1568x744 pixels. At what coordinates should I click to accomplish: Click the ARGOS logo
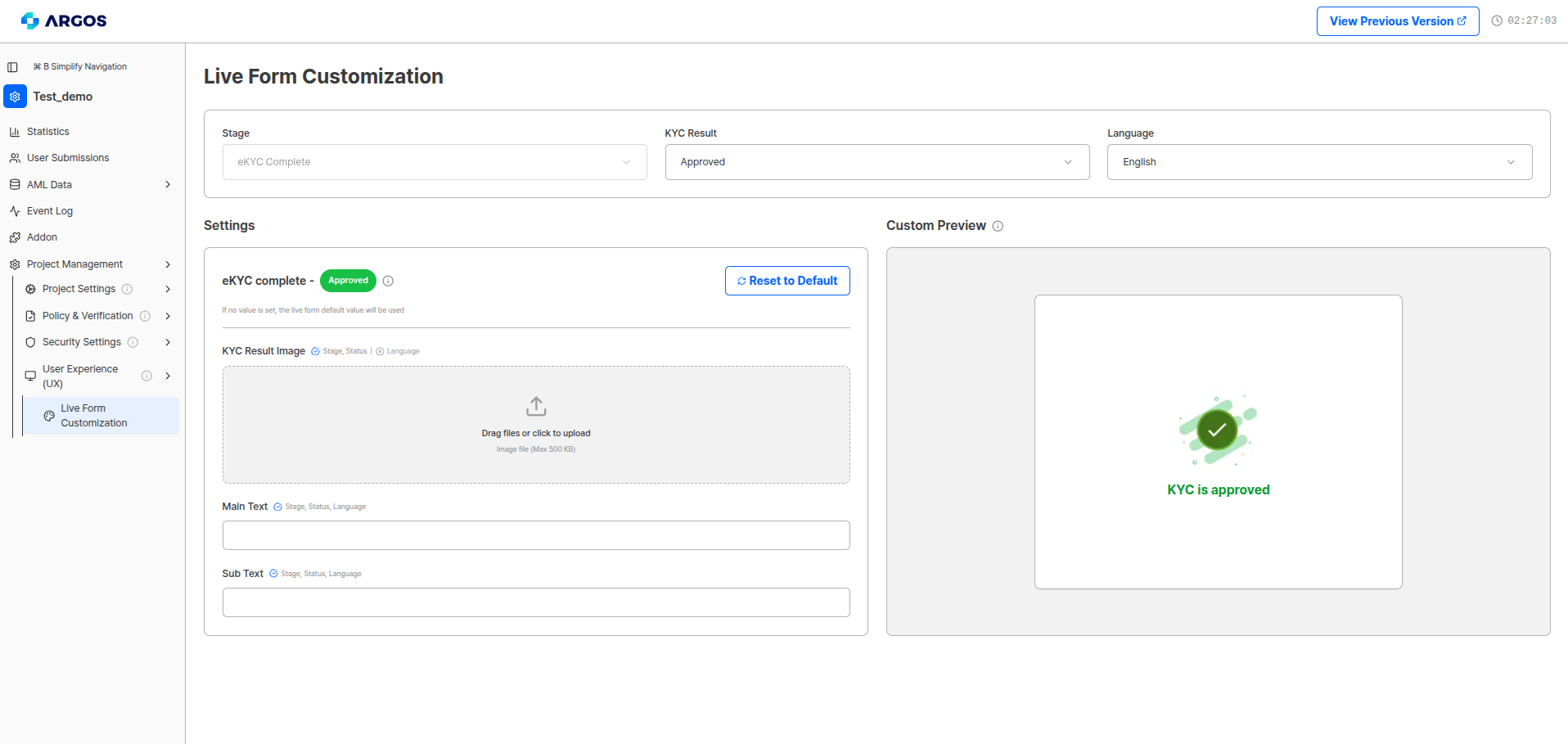pyautogui.click(x=63, y=20)
